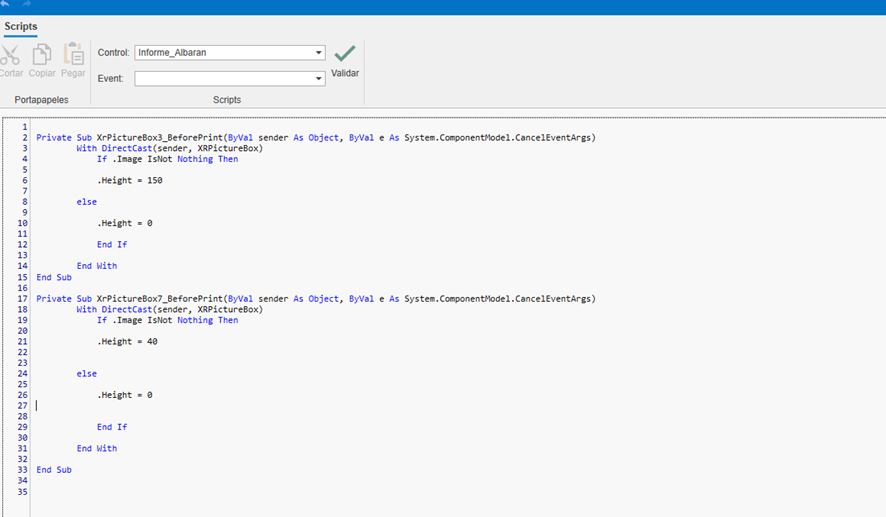This screenshot has width=886, height=517.
Task: Click the '.Height = 150' code line
Action: pos(129,181)
